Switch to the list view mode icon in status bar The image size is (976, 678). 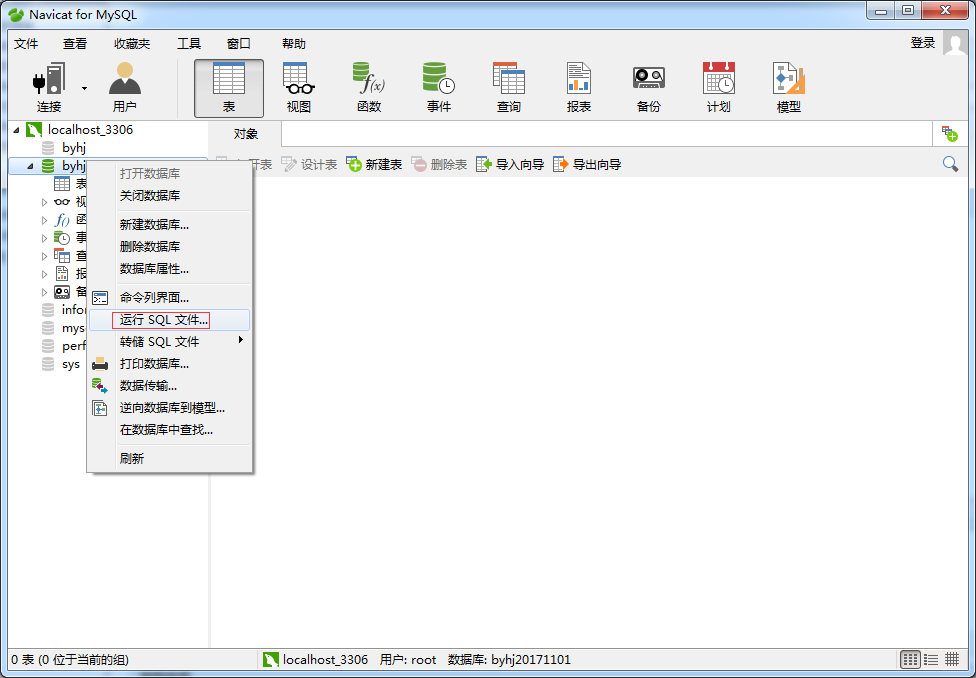pyautogui.click(x=931, y=659)
